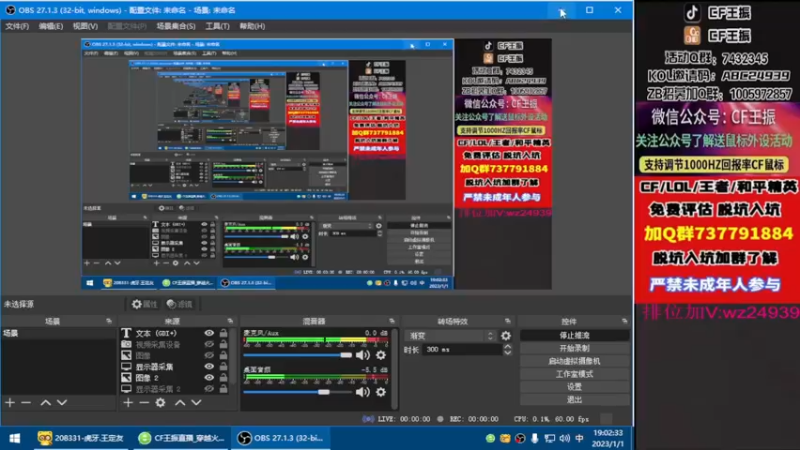Viewport: 800px width, 450px height.
Task: Click the 时长 300 ms duration field
Action: coord(462,349)
